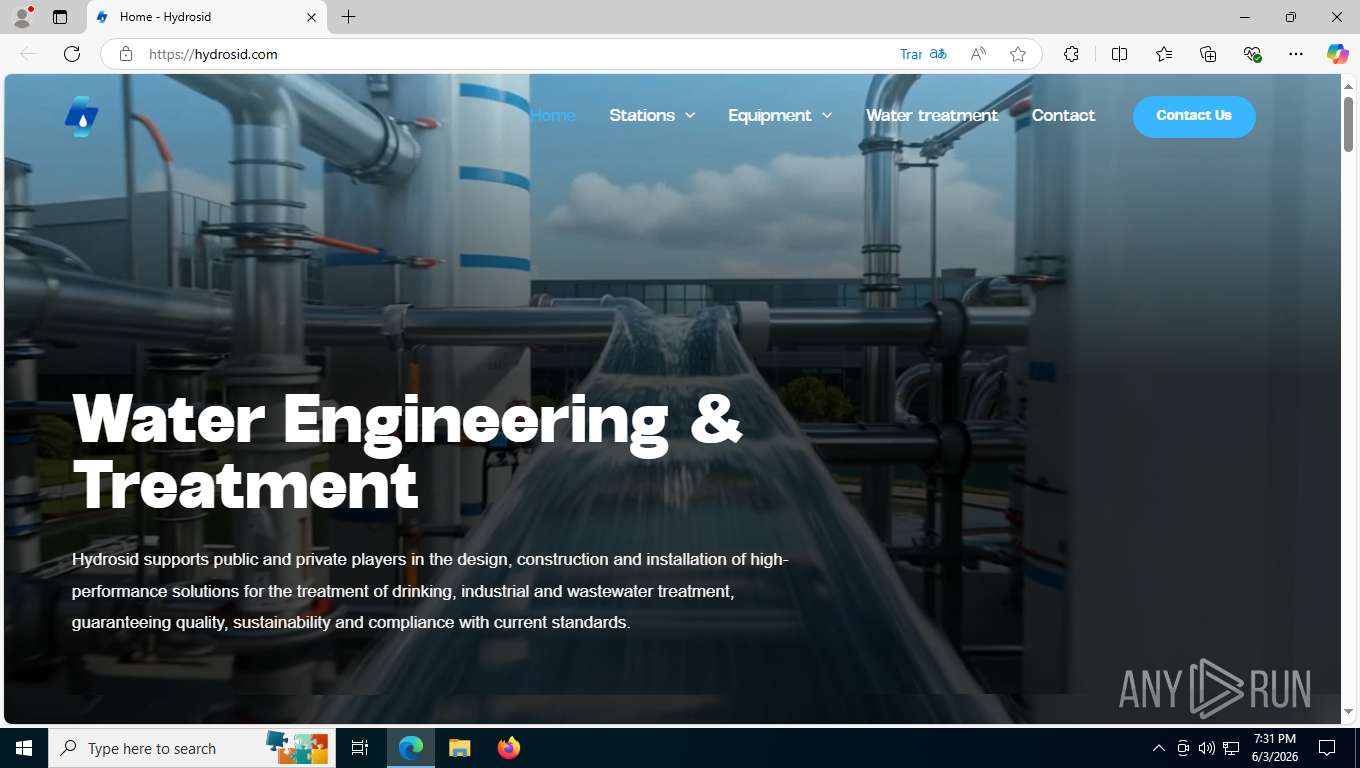Select the Home - Hydrosid tab
This screenshot has width=1360, height=768.
tap(207, 17)
